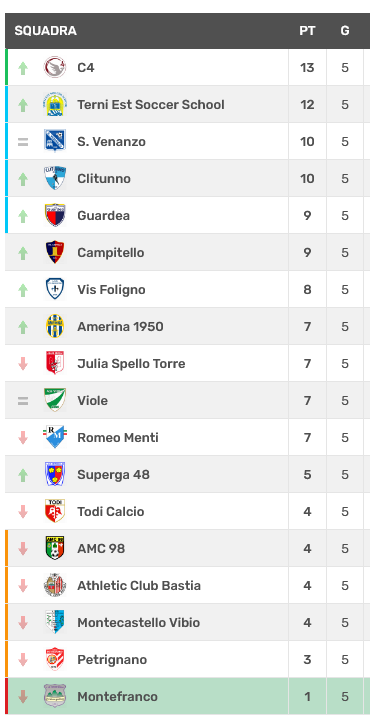This screenshot has width=370, height=723.
Task: Open the Julia Spello Torre team link
Action: 131,364
